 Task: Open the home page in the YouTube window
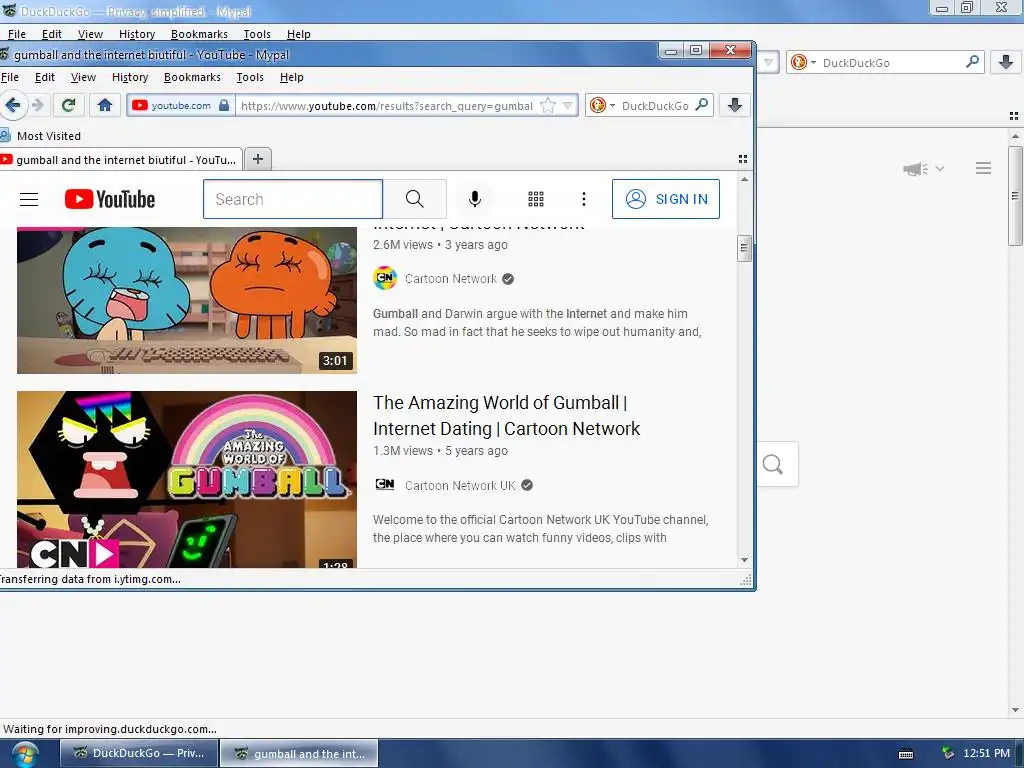point(104,105)
